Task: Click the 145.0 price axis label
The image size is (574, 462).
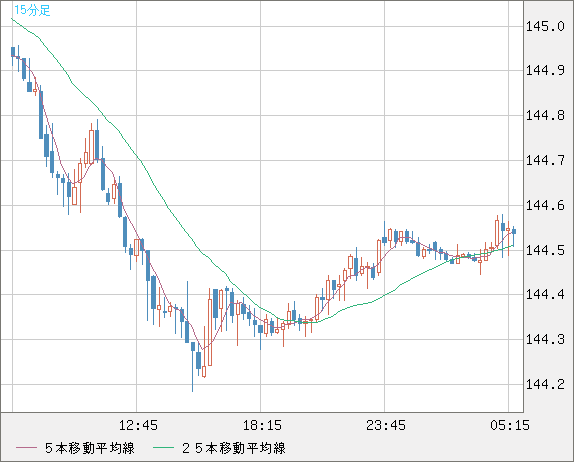Action: [x=545, y=26]
